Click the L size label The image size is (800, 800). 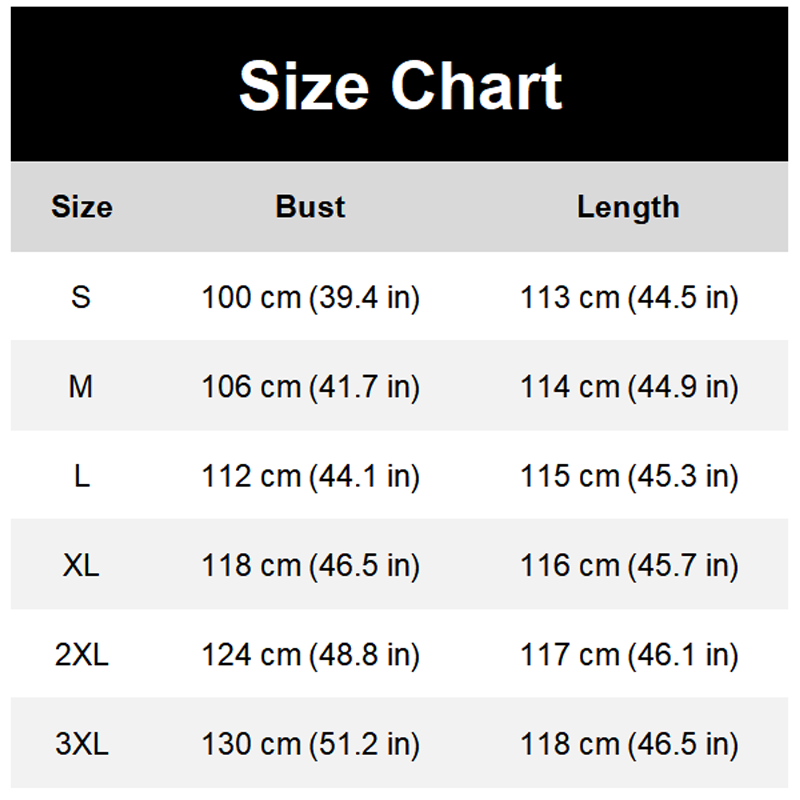click(x=82, y=476)
